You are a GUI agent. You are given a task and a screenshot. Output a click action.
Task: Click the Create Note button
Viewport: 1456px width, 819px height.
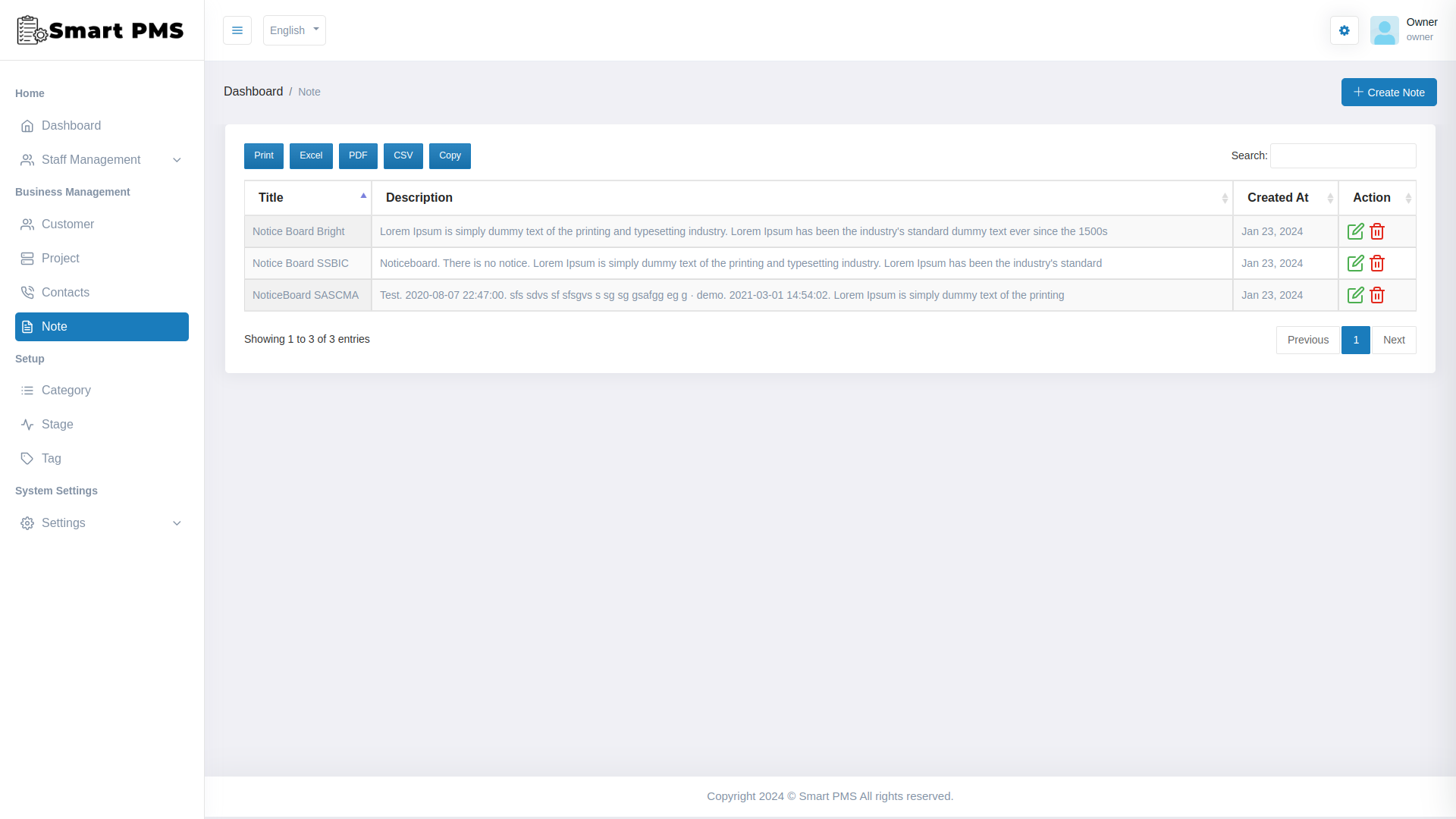click(x=1389, y=92)
